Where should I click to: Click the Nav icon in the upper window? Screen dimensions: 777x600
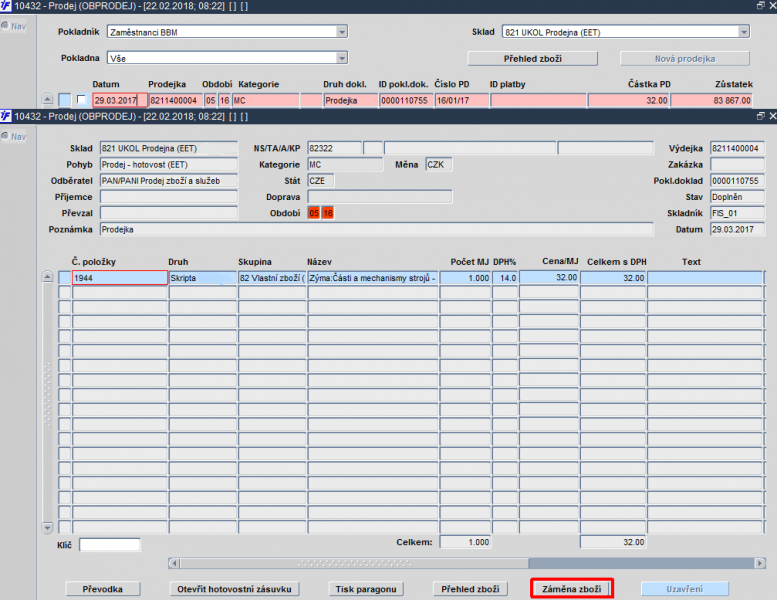(x=15, y=26)
